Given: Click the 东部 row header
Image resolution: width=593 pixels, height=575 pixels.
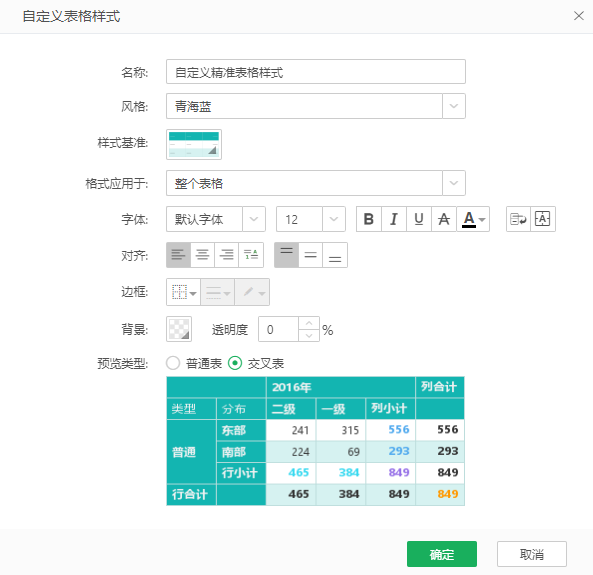Looking at the screenshot, I should pyautogui.click(x=241, y=430).
